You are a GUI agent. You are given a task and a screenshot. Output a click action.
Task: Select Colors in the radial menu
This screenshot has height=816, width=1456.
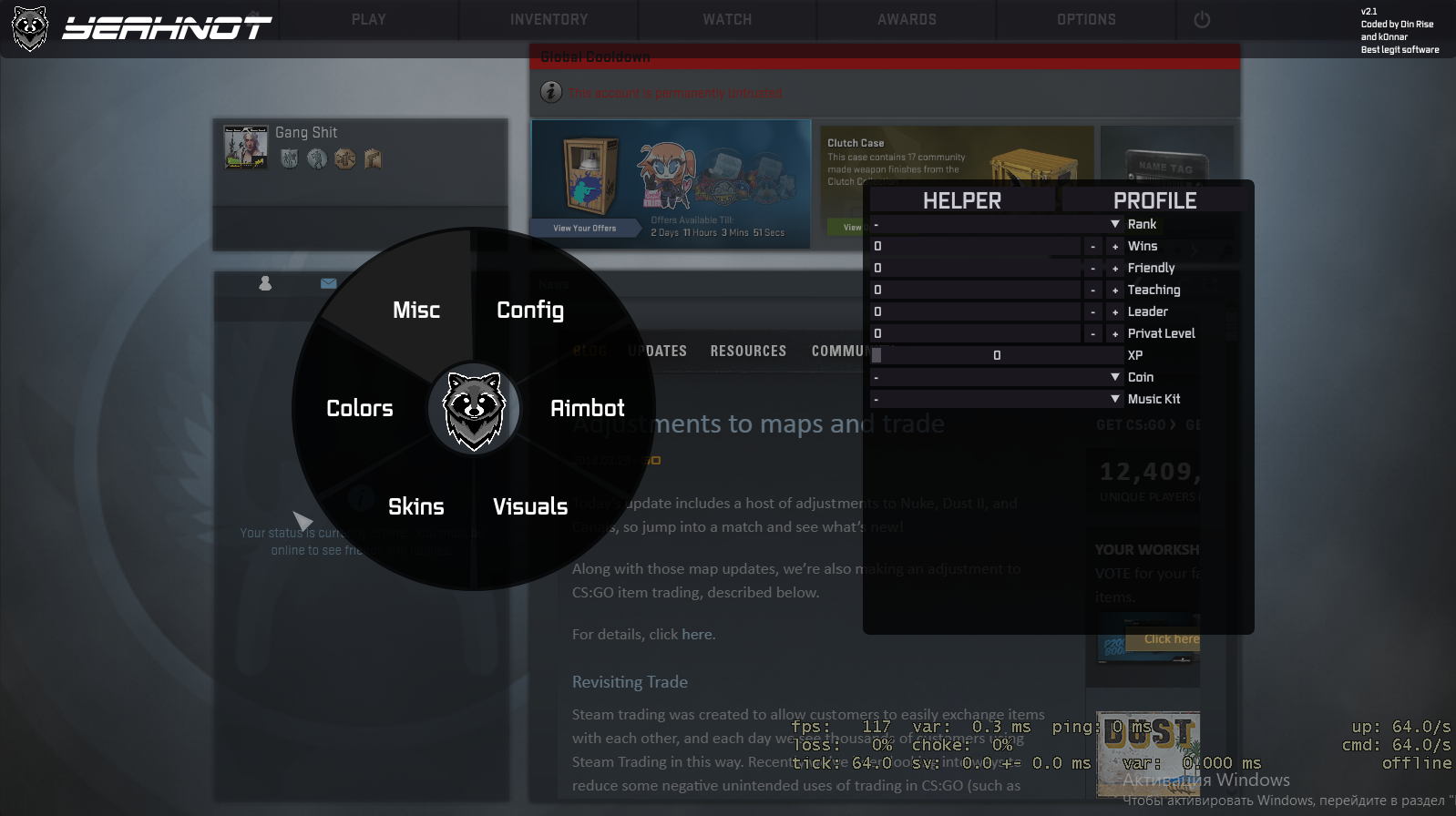pos(360,409)
